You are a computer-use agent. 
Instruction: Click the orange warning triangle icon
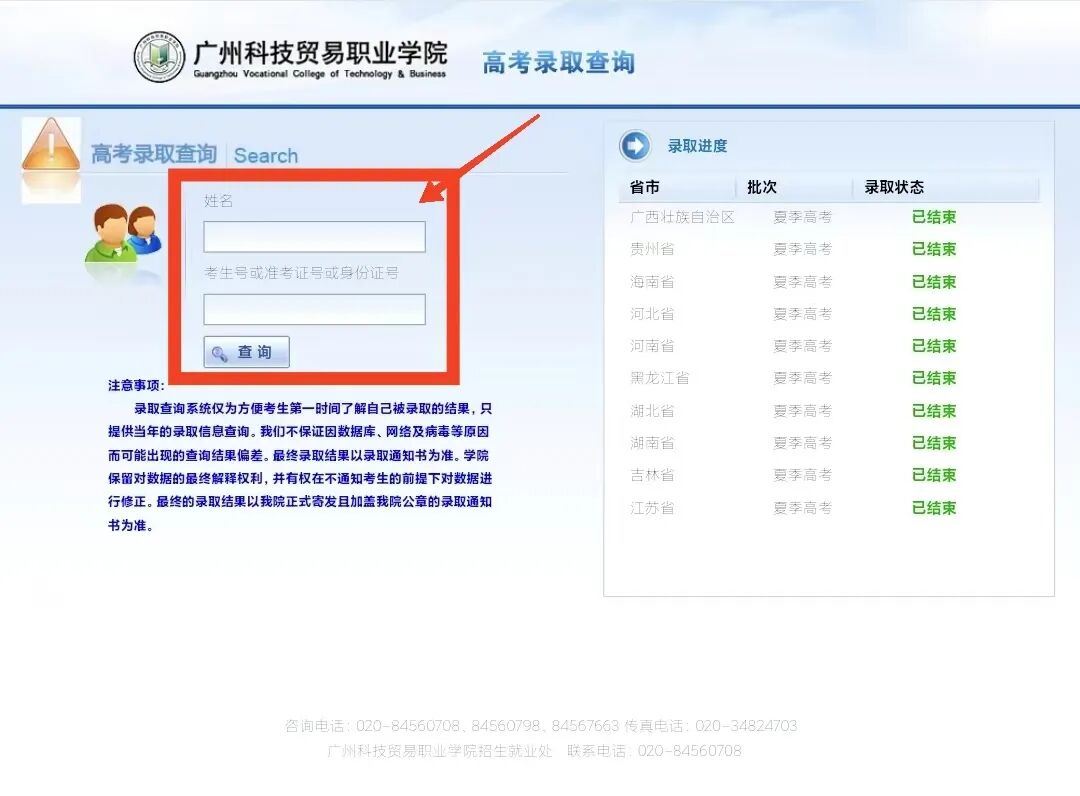click(x=51, y=145)
